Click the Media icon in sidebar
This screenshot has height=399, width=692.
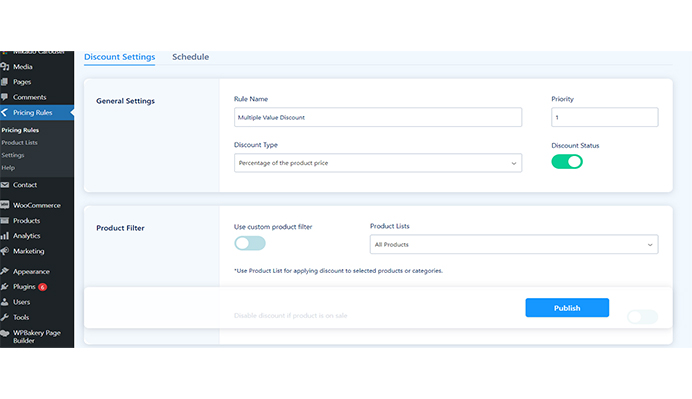tap(5, 67)
